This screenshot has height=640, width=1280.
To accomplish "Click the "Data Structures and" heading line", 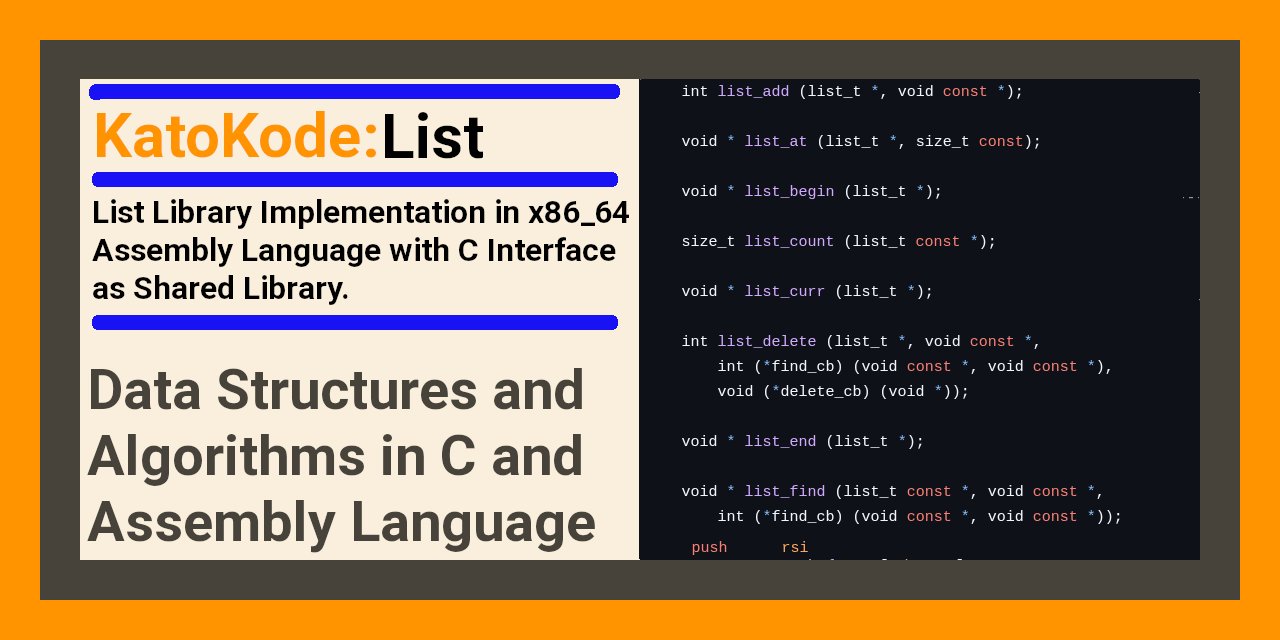I will click(x=337, y=390).
